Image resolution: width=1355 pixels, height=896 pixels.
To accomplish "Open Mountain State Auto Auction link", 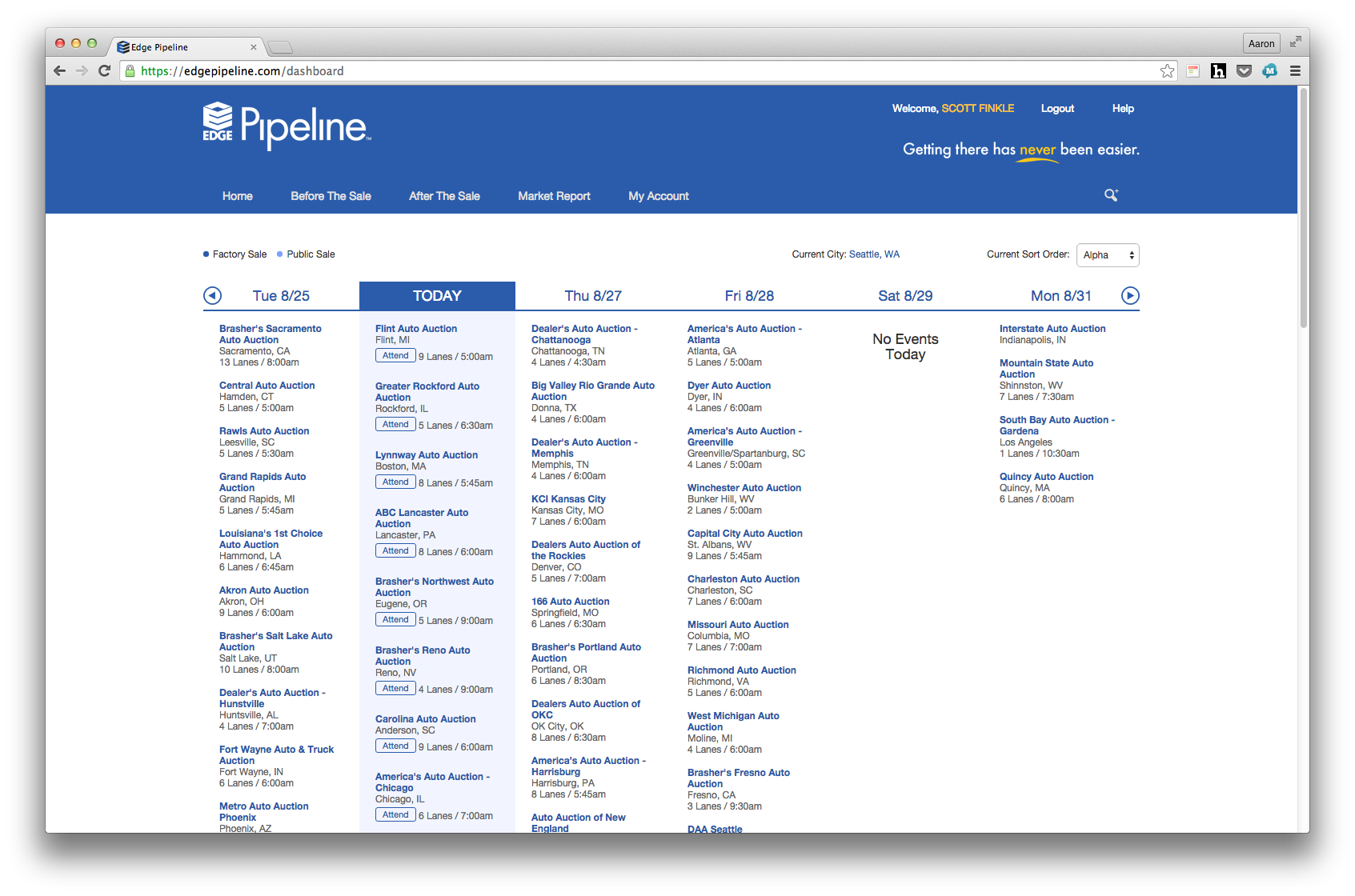I will pyautogui.click(x=1046, y=369).
